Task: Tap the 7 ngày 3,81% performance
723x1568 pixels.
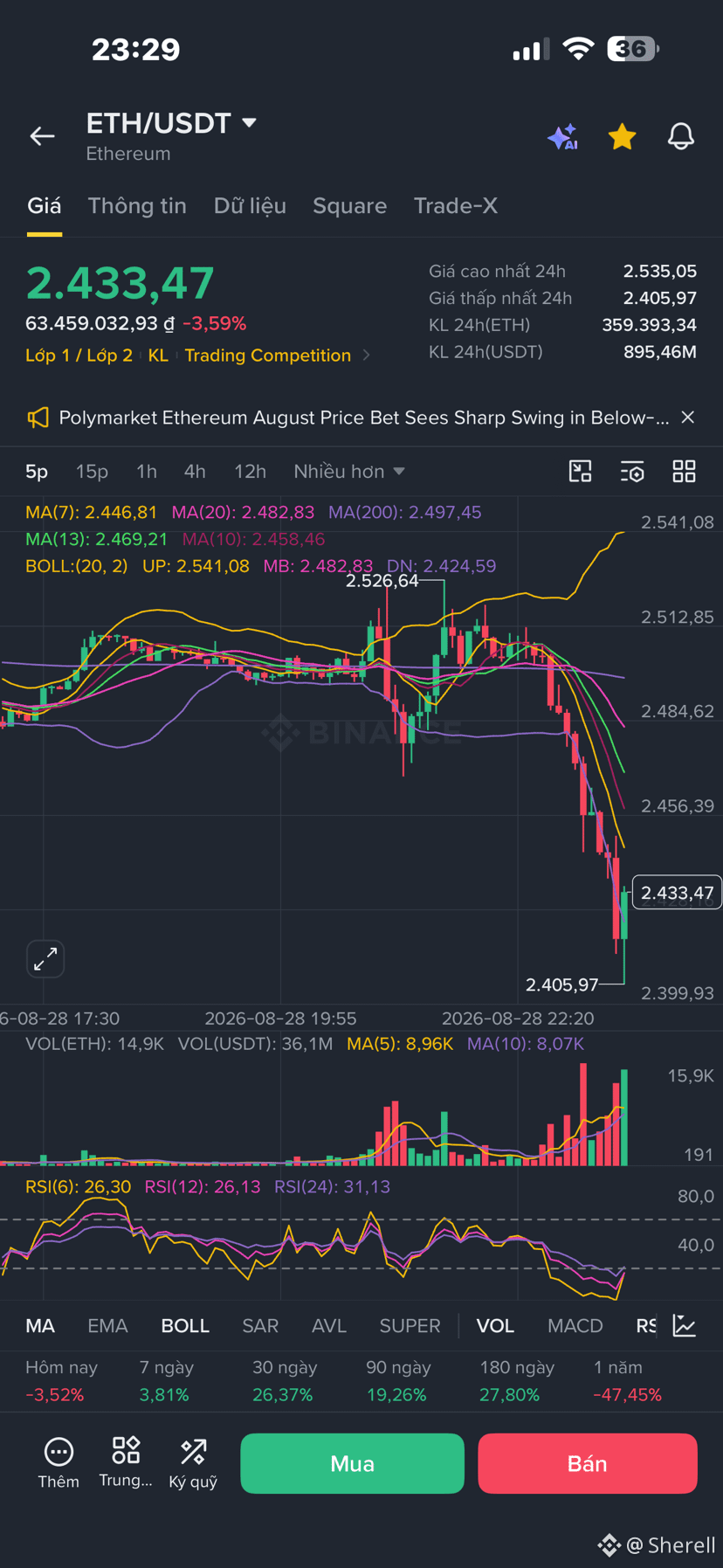Action: click(x=166, y=1381)
